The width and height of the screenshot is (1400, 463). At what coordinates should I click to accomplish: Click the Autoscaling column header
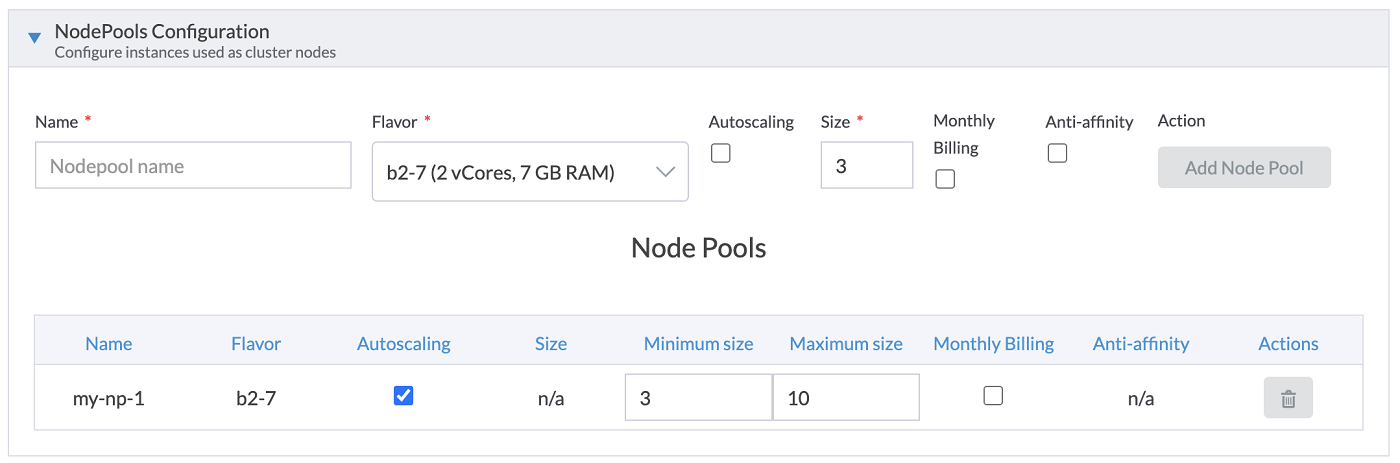[403, 344]
